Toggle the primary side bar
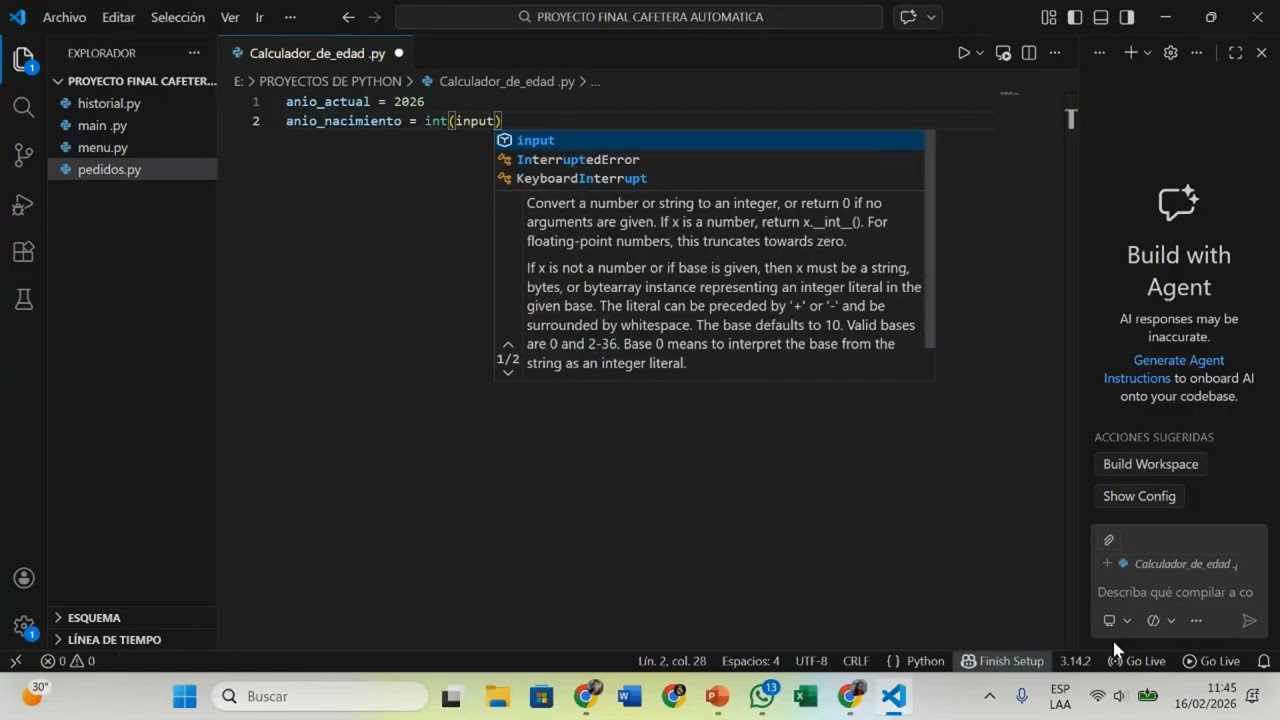 [x=1075, y=17]
